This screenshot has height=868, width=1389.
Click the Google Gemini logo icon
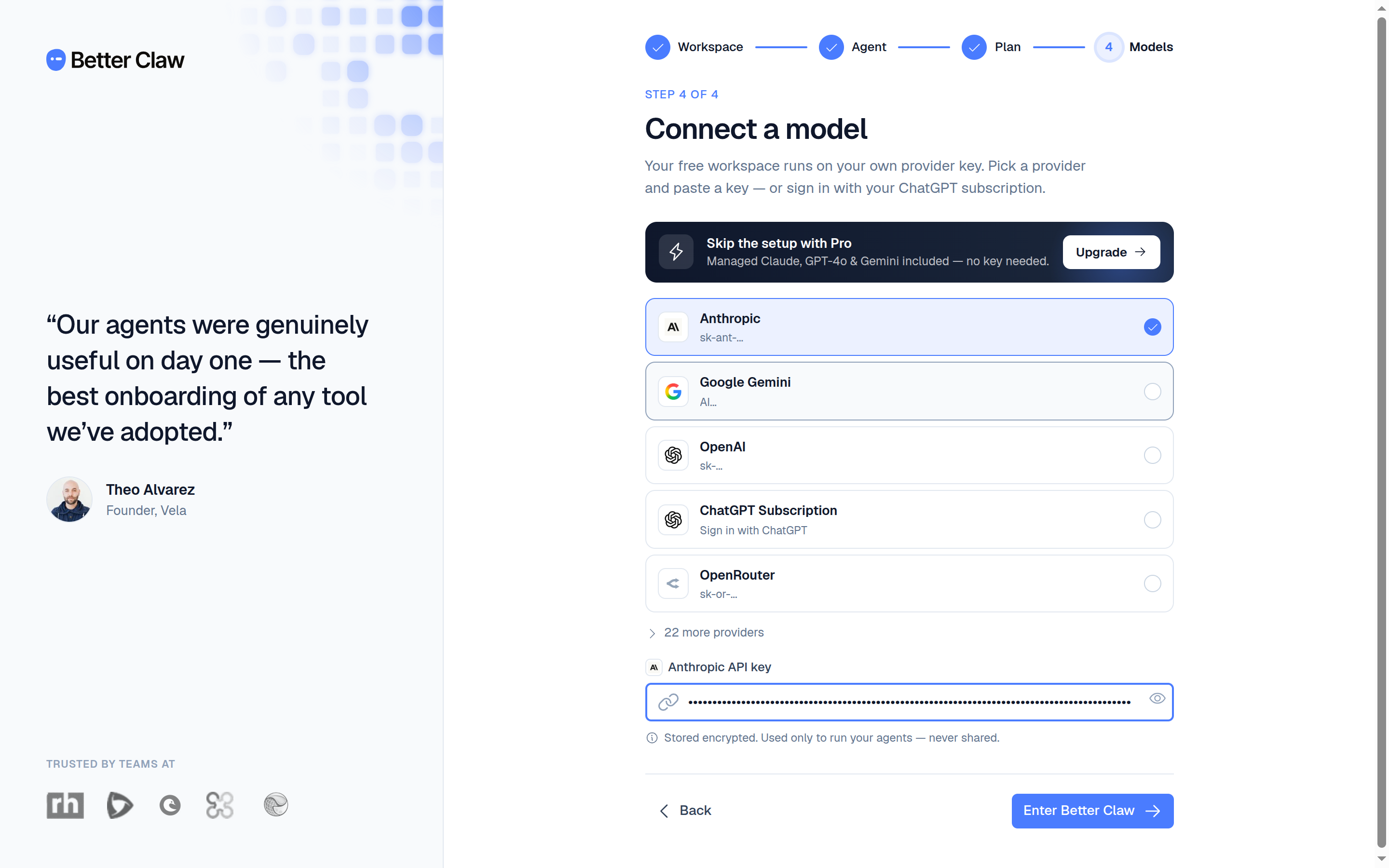673,392
